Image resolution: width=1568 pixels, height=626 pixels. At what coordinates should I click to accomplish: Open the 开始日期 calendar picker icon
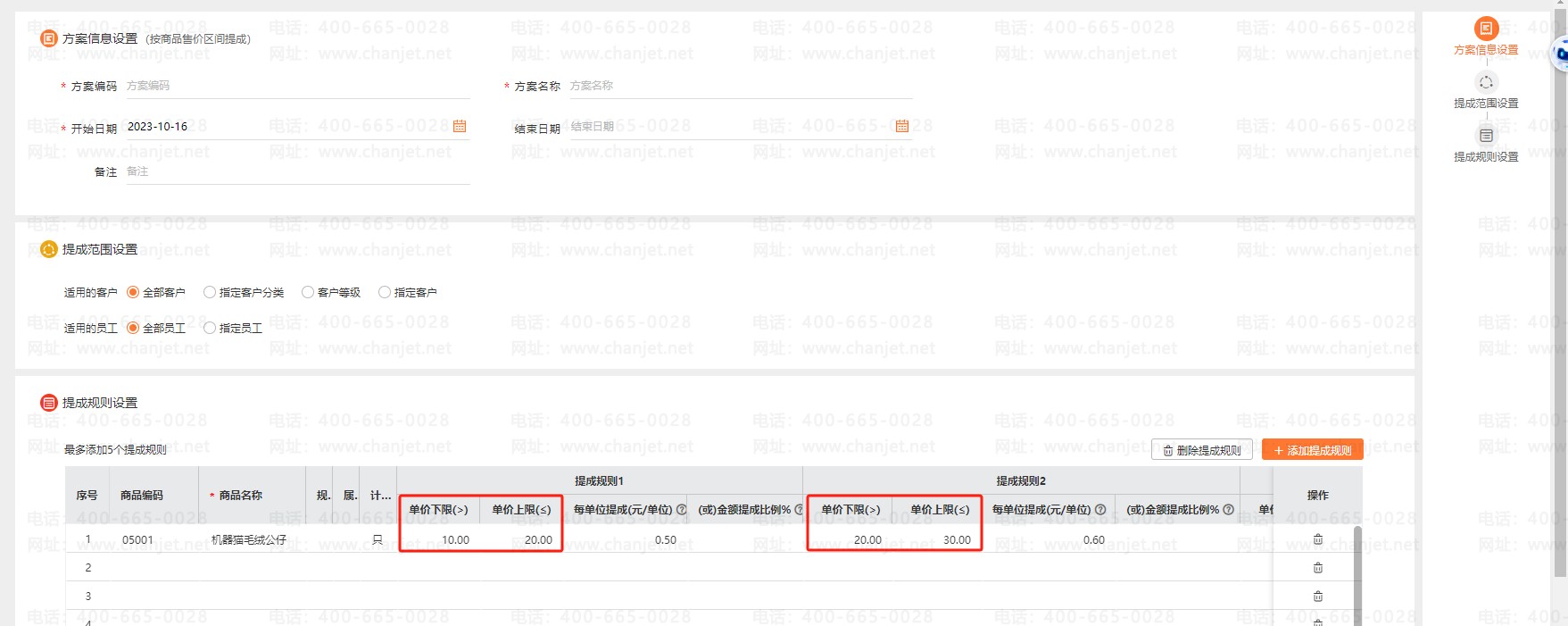point(460,127)
